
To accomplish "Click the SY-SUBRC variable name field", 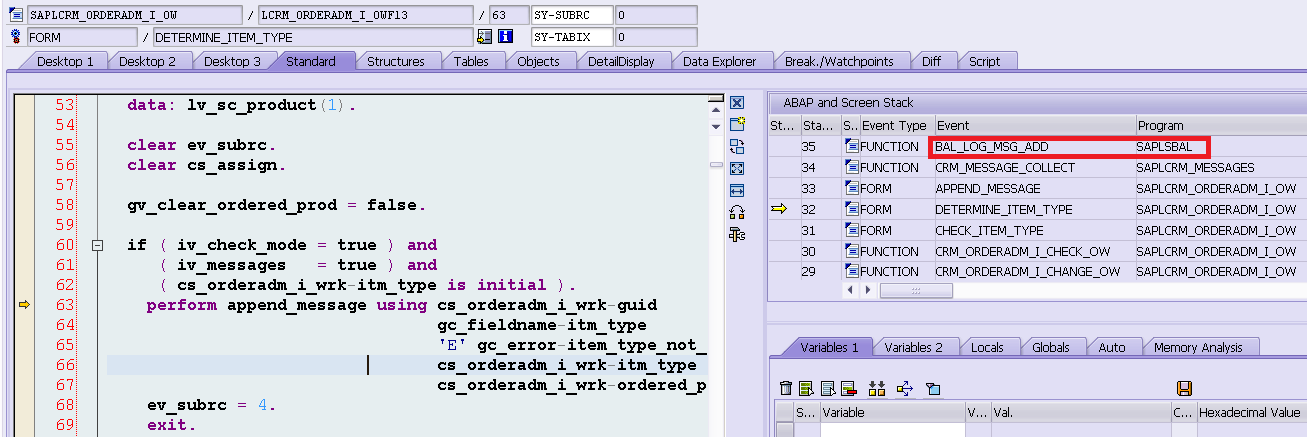I will (x=571, y=16).
